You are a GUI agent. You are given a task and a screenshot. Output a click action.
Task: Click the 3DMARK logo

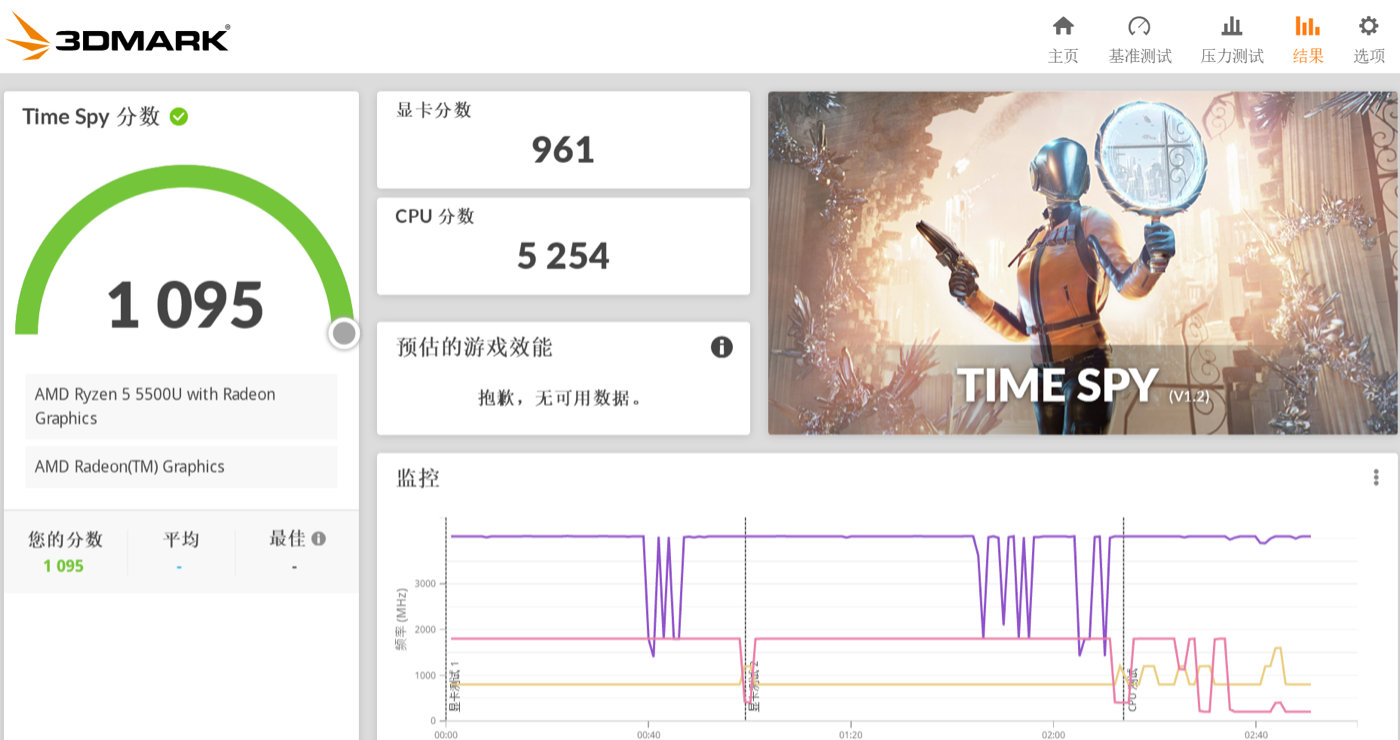[118, 38]
